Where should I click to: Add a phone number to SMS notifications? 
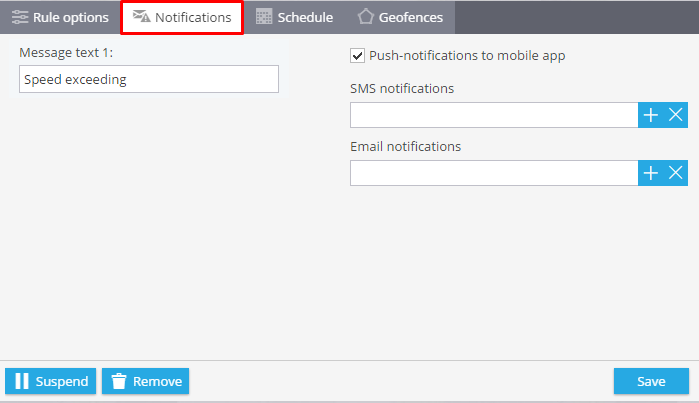[x=651, y=115]
